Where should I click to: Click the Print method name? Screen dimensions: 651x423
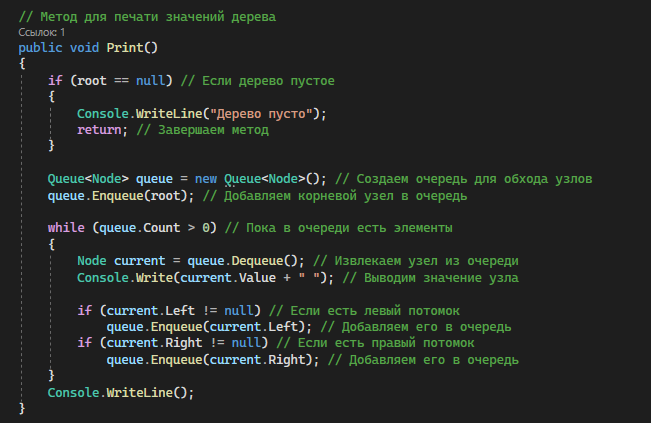point(125,47)
